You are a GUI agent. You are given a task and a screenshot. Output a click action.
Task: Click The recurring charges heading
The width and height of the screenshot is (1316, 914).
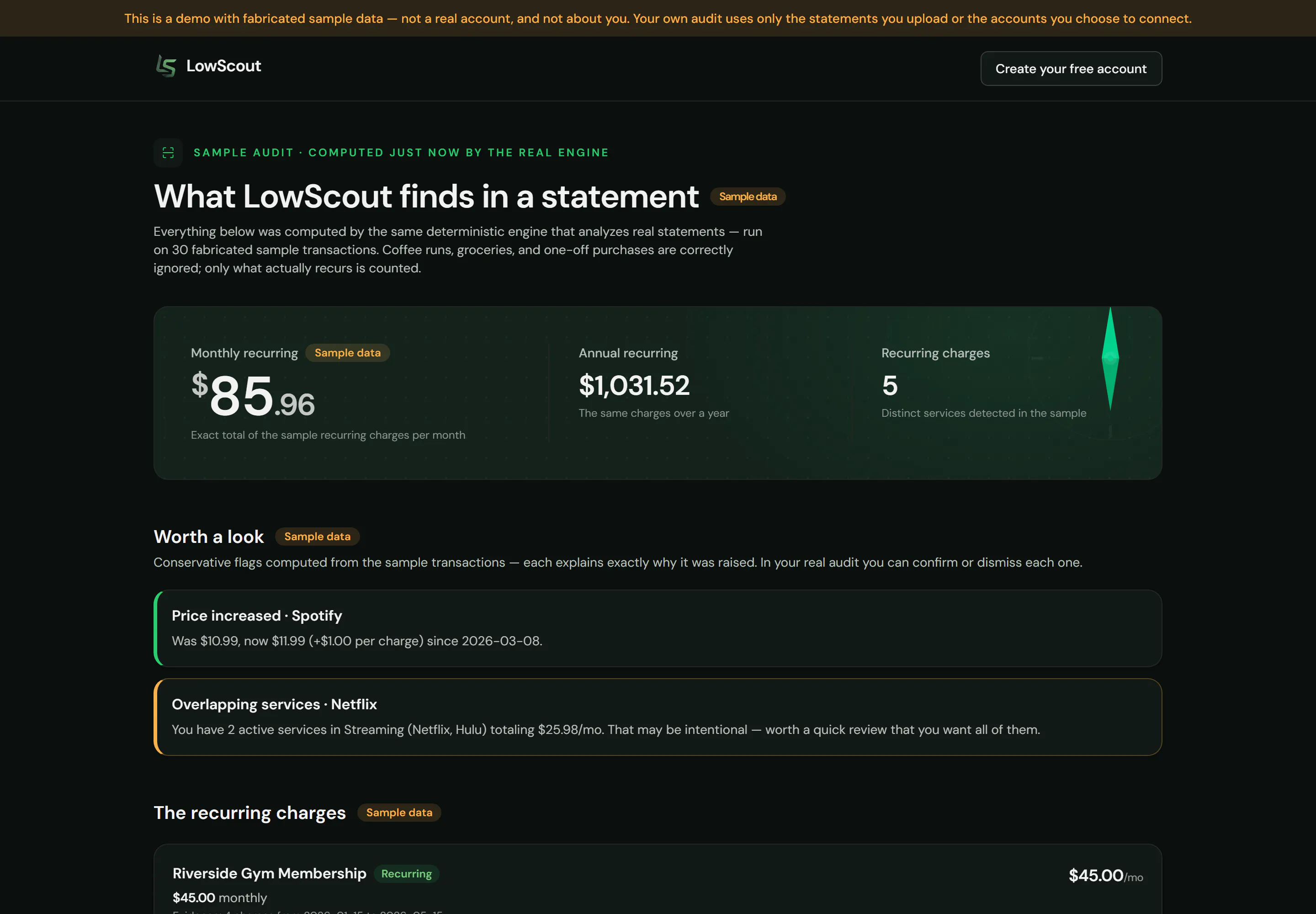tap(249, 813)
